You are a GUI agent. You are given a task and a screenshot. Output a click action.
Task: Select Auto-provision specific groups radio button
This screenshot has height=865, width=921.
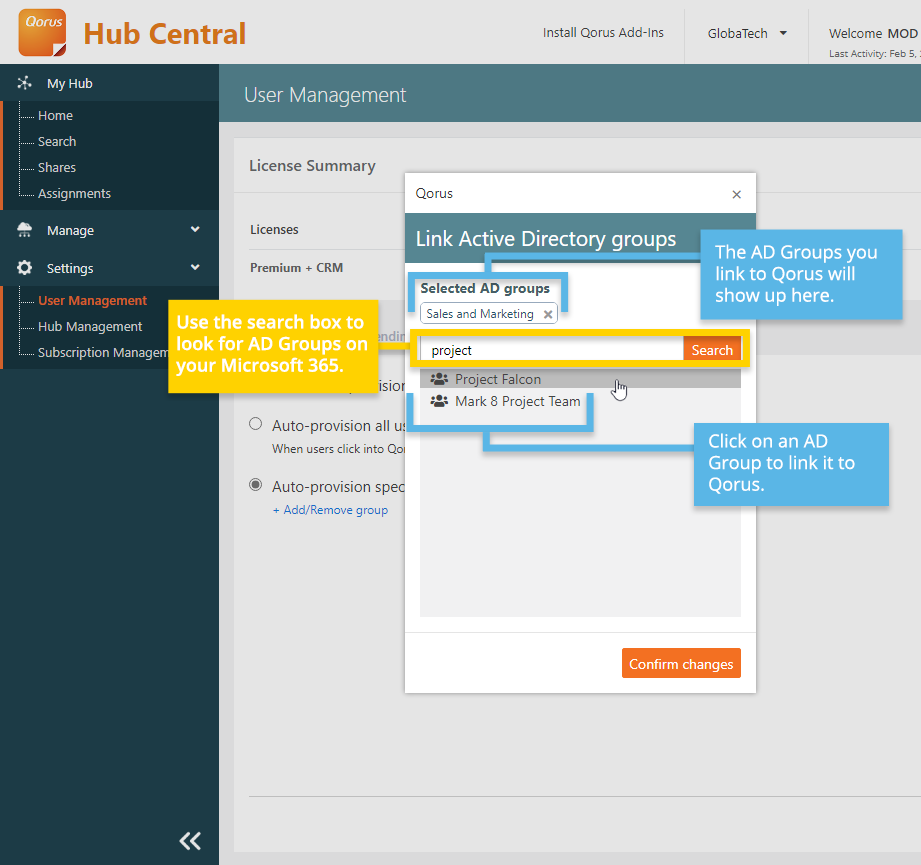(256, 485)
